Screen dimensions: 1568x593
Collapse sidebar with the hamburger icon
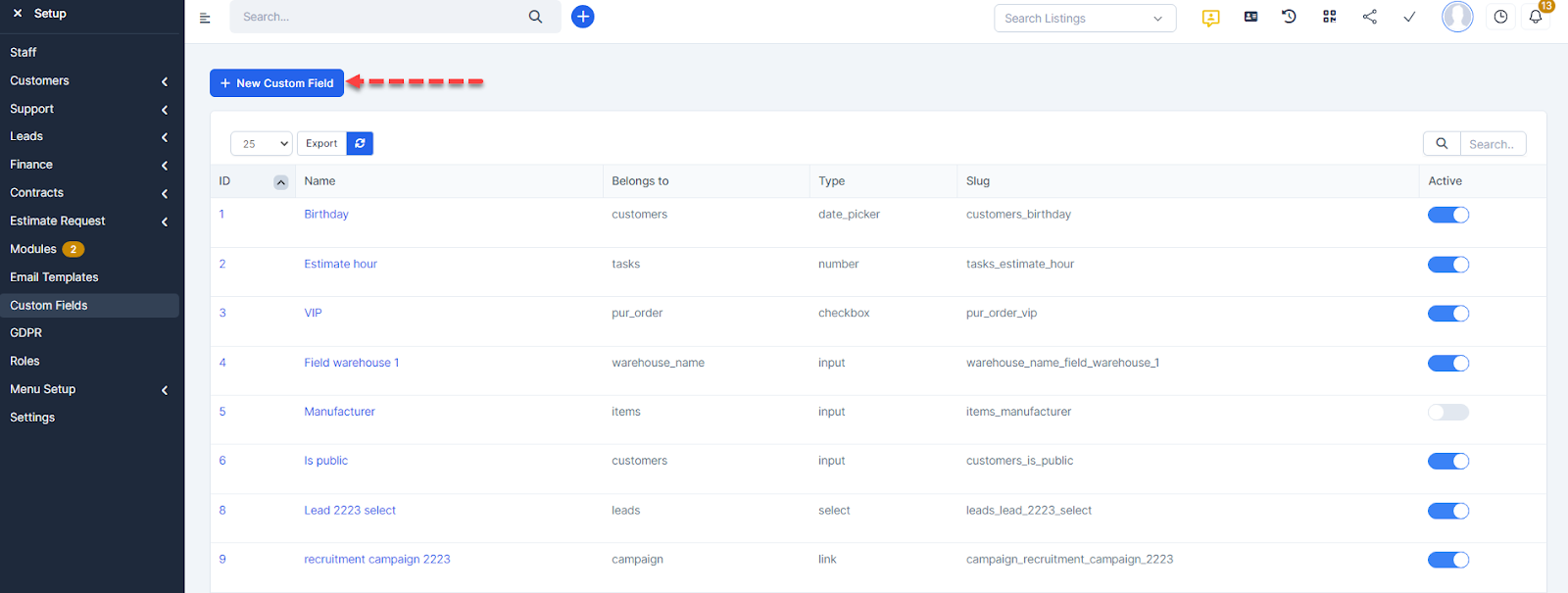tap(205, 18)
